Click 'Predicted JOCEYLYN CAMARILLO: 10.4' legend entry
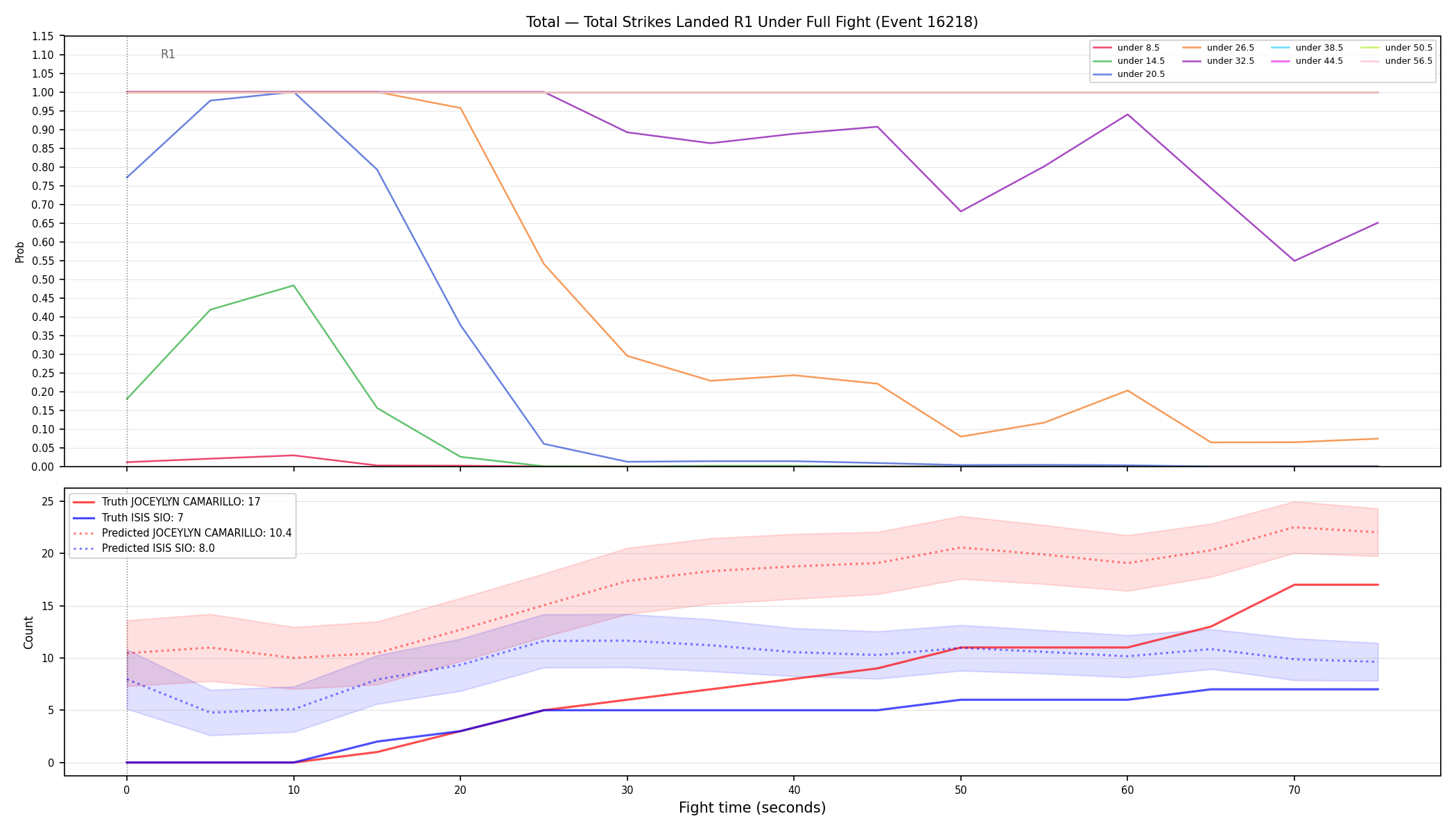This screenshot has height=832, width=1456. (182, 533)
